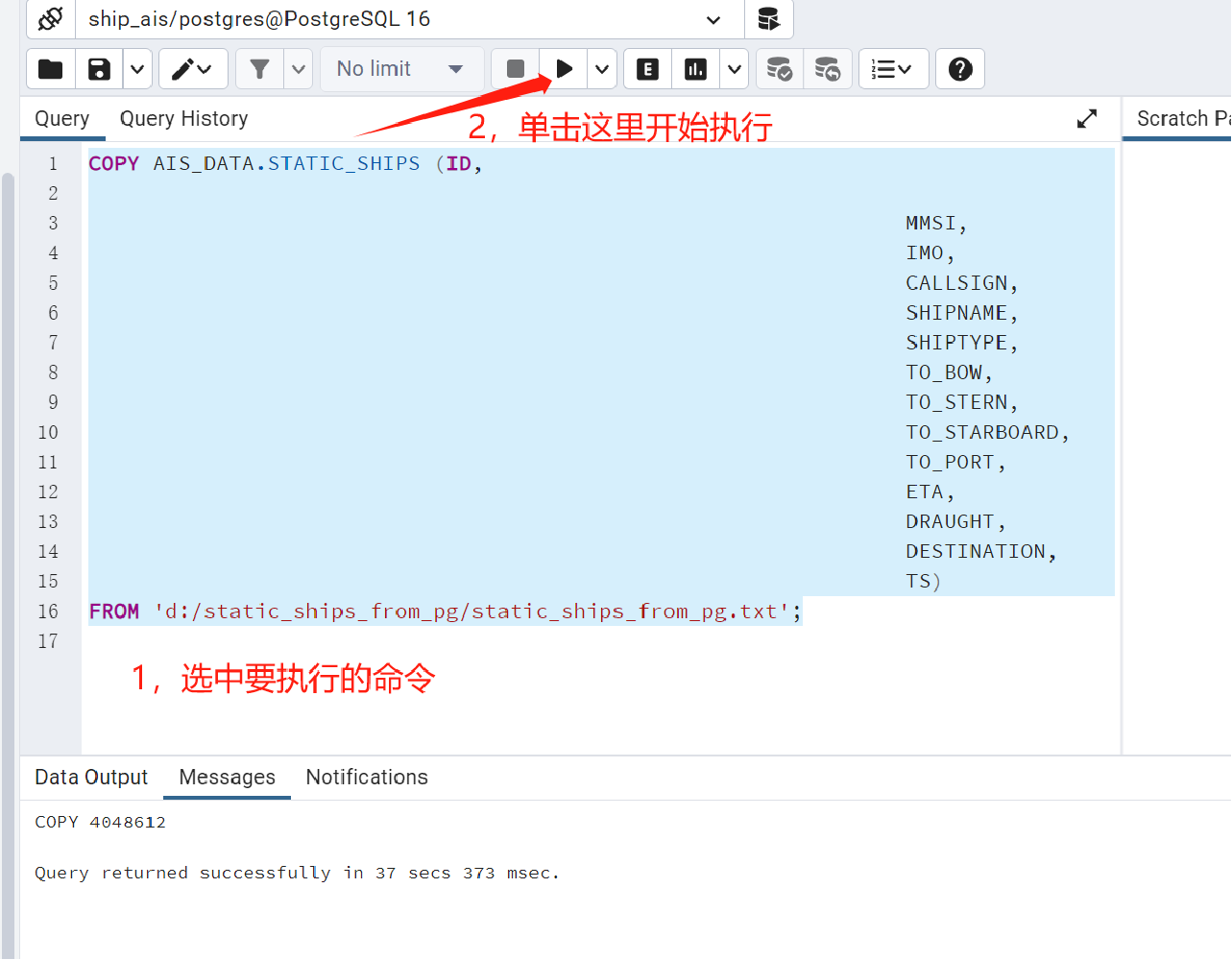This screenshot has height=960, width=1232.
Task: Click the Explain Analyze chart icon
Action: click(696, 69)
